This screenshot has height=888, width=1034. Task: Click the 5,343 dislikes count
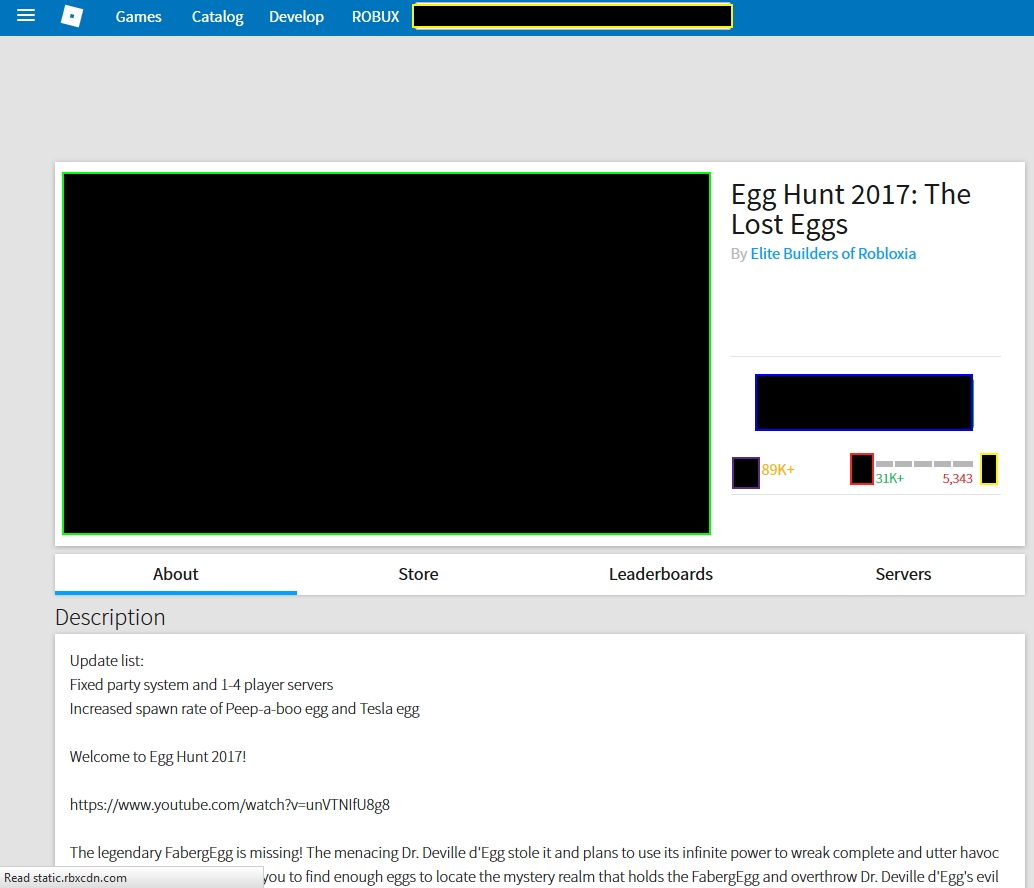pos(958,479)
